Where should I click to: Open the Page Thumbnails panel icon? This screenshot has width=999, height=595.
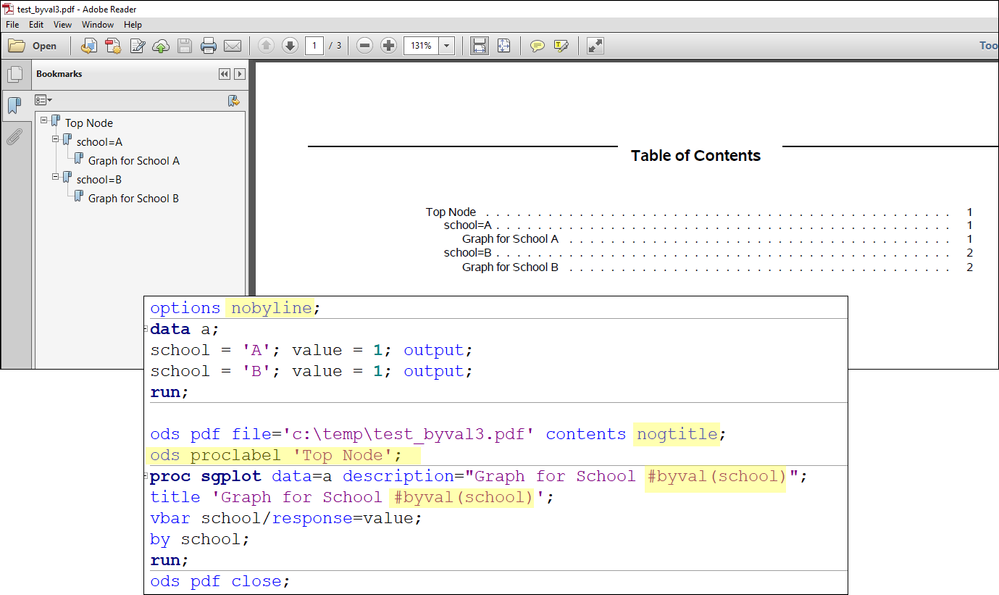coord(15,75)
